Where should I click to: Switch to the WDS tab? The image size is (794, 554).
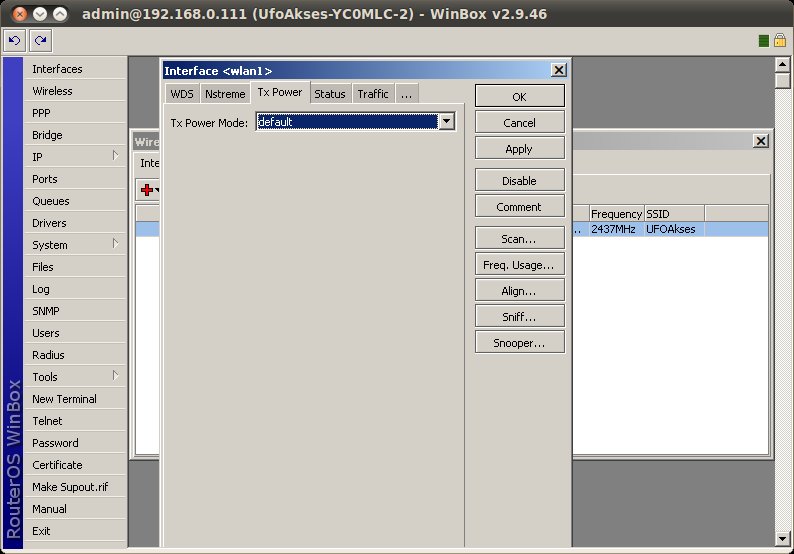pyautogui.click(x=182, y=94)
